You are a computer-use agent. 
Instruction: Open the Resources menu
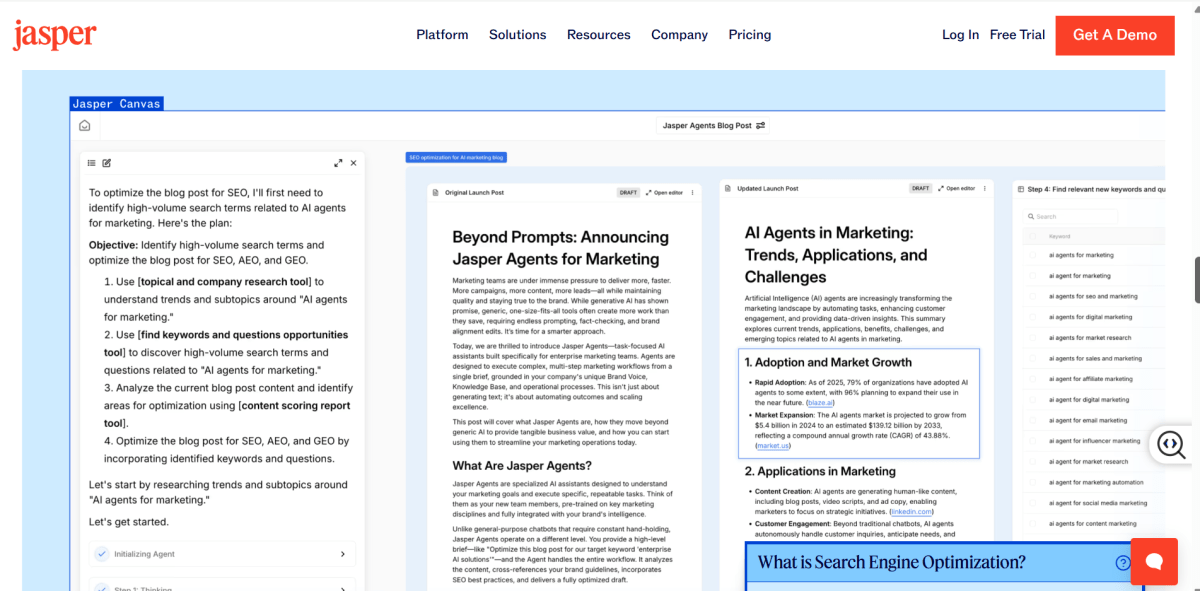598,34
